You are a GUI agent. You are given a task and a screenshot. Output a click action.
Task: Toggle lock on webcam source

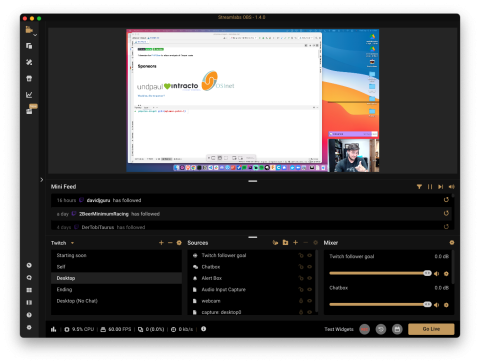(301, 301)
